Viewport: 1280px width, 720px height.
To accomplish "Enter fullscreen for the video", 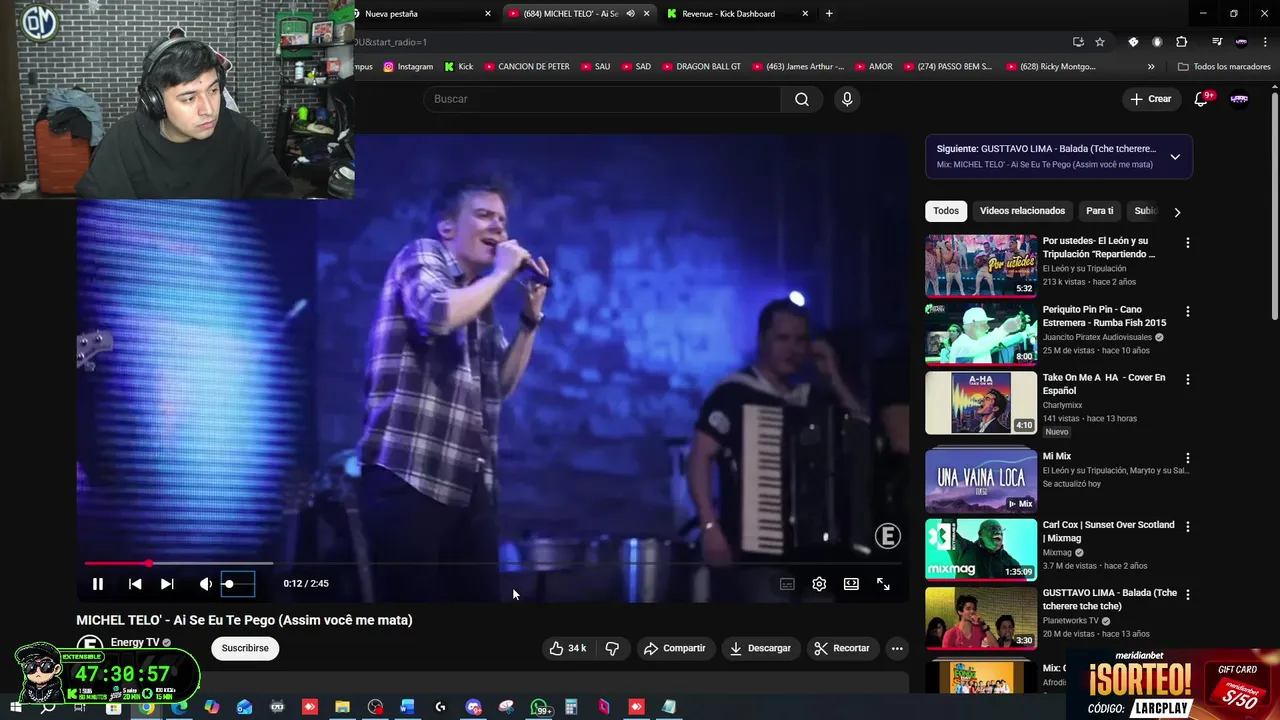I will point(883,584).
